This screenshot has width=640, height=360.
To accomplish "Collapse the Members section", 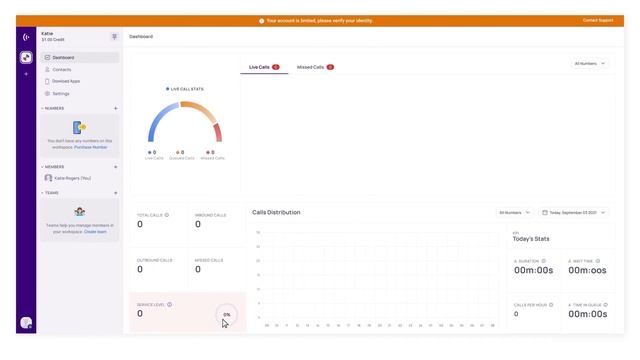I will coord(42,167).
